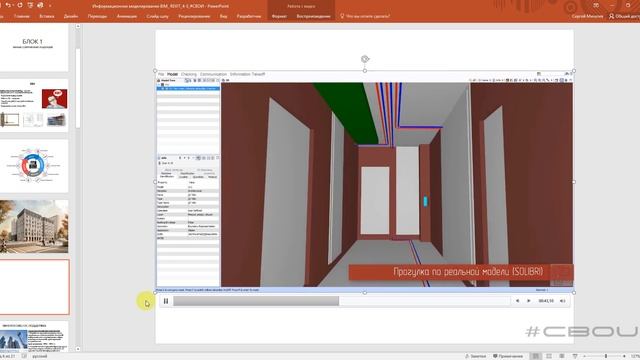
Task: Click the Checking menu in the embedded Solibri video
Action: pyautogui.click(x=189, y=74)
